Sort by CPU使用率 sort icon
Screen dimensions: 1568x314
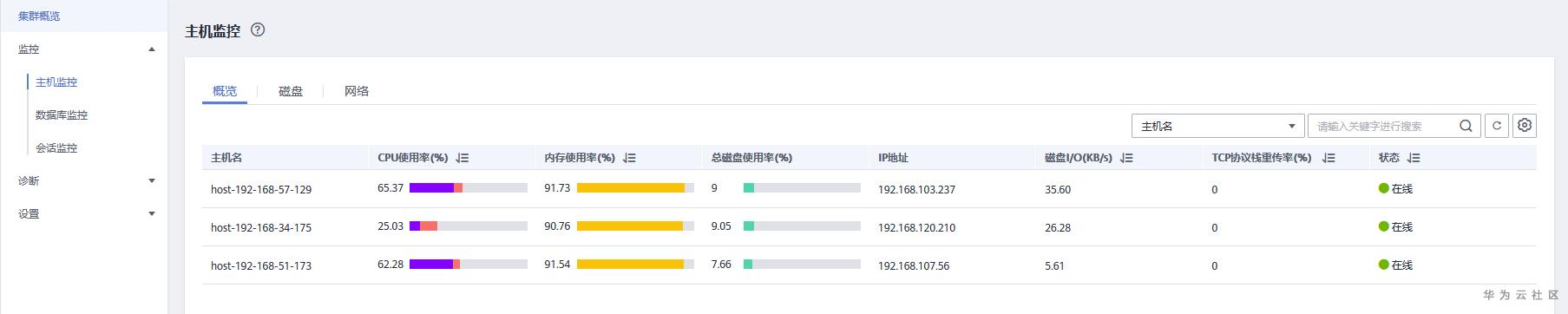pos(463,158)
